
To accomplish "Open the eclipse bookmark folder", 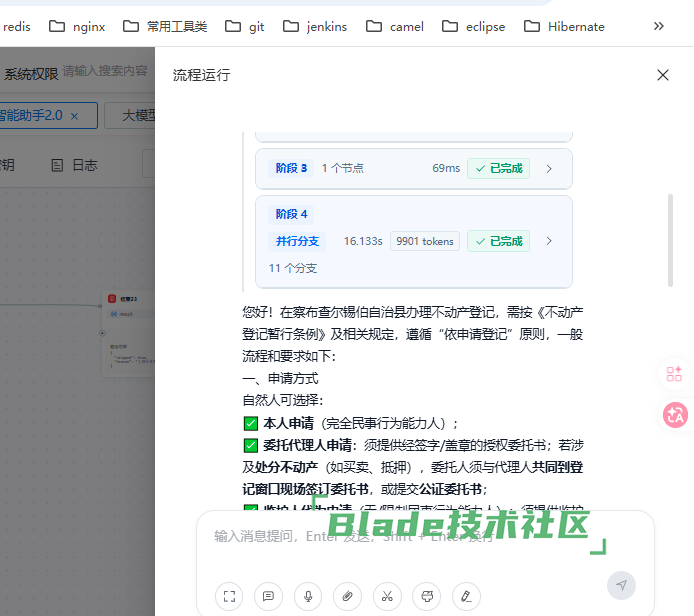I will click(473, 27).
